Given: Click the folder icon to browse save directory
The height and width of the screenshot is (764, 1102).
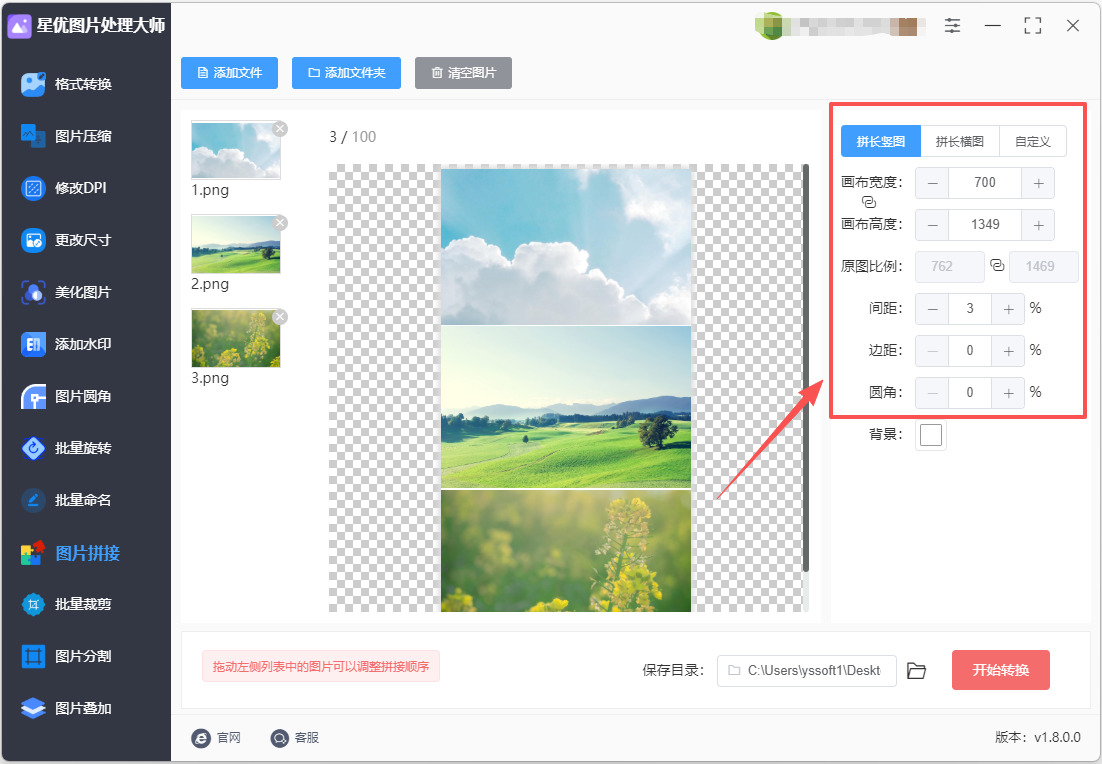Looking at the screenshot, I should (x=916, y=671).
